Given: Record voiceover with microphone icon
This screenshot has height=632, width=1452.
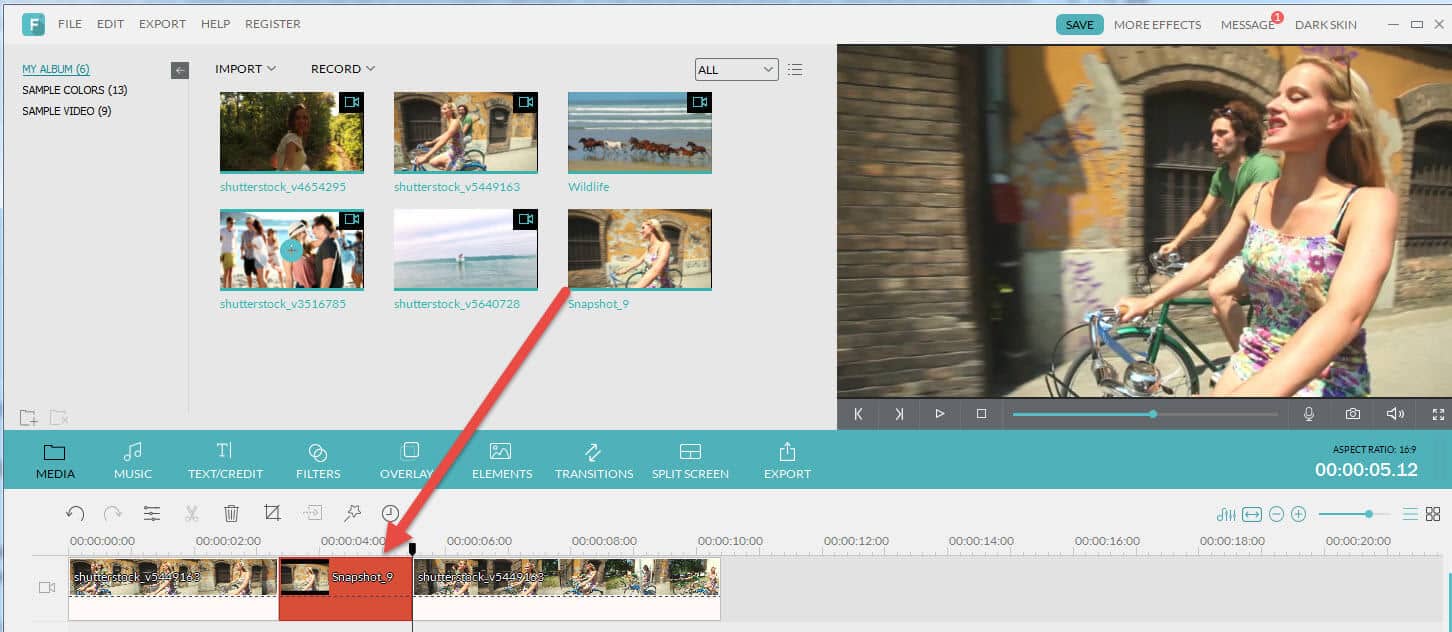Looking at the screenshot, I should (1309, 414).
